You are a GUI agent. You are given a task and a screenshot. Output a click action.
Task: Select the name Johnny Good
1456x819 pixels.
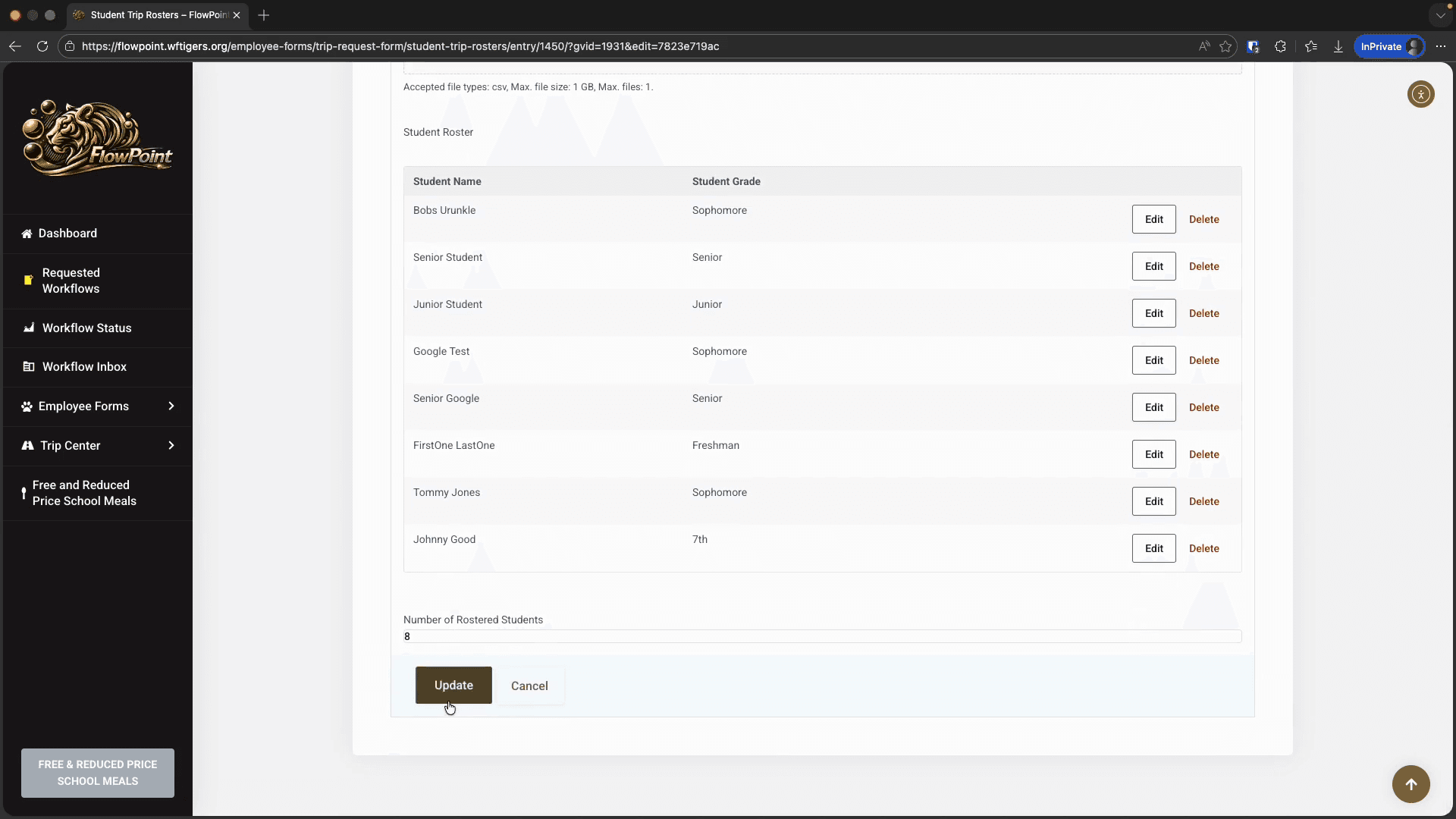(444, 539)
